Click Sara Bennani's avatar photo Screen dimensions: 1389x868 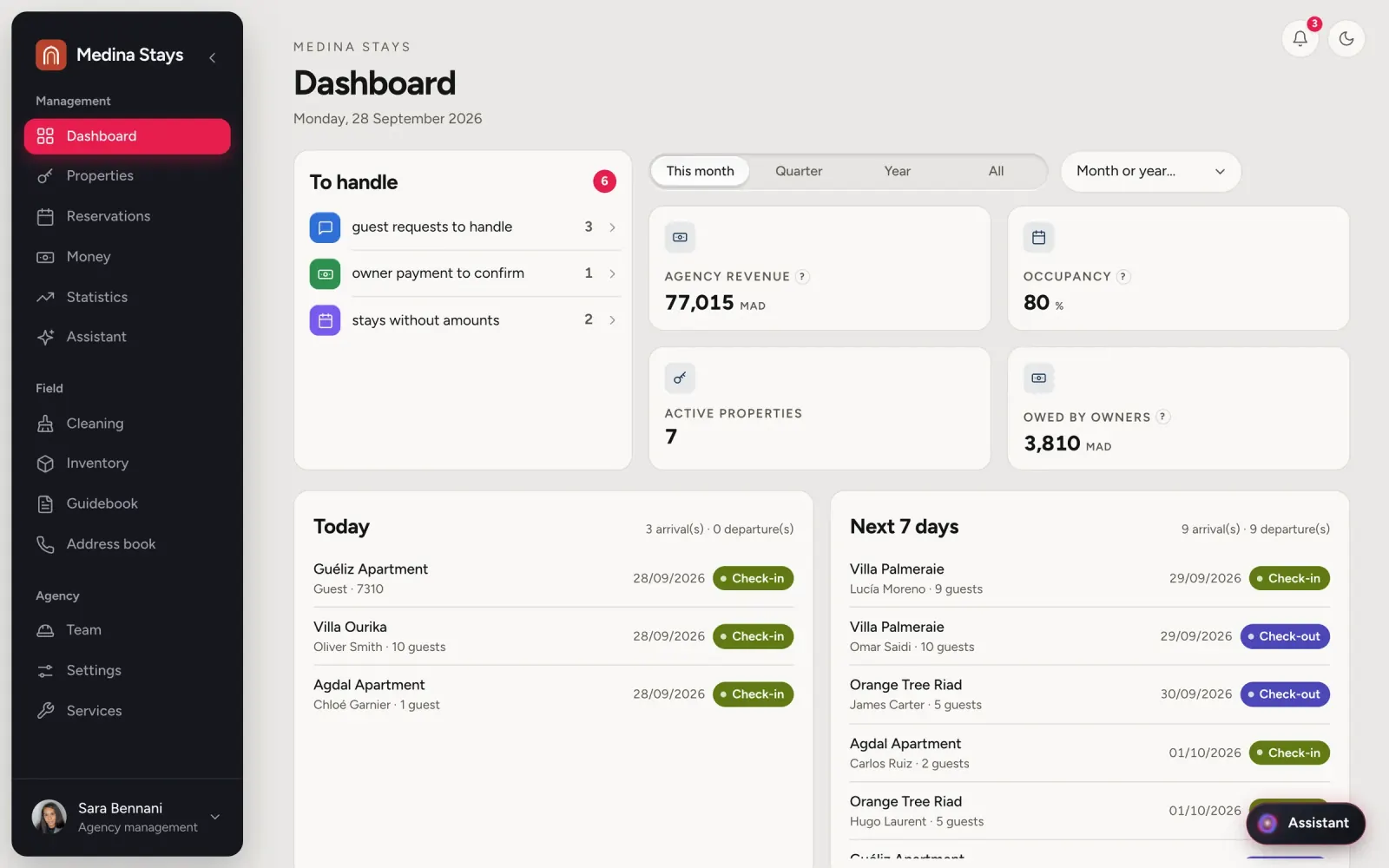[49, 817]
